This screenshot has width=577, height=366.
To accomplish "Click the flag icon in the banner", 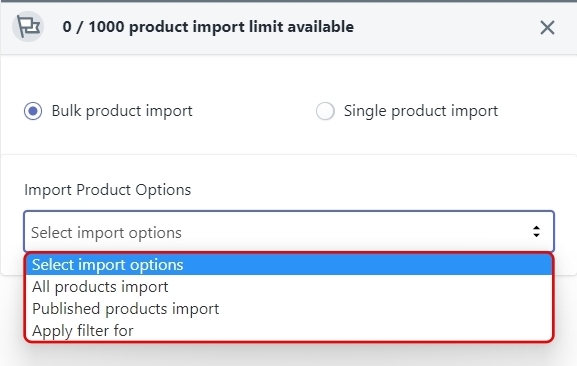I will tap(28, 26).
